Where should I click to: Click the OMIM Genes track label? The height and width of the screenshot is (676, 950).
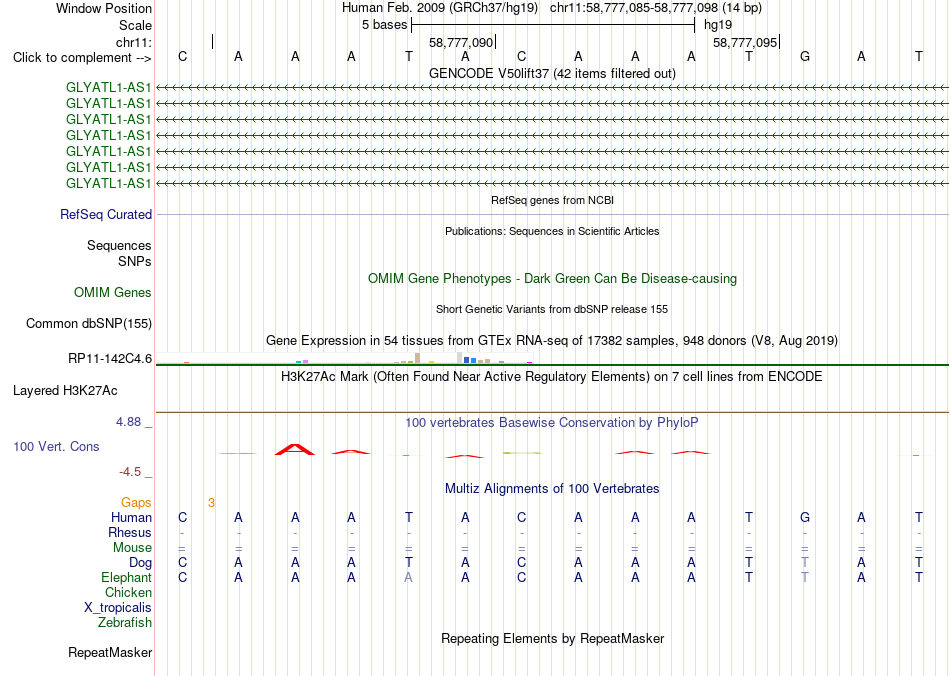(x=113, y=293)
